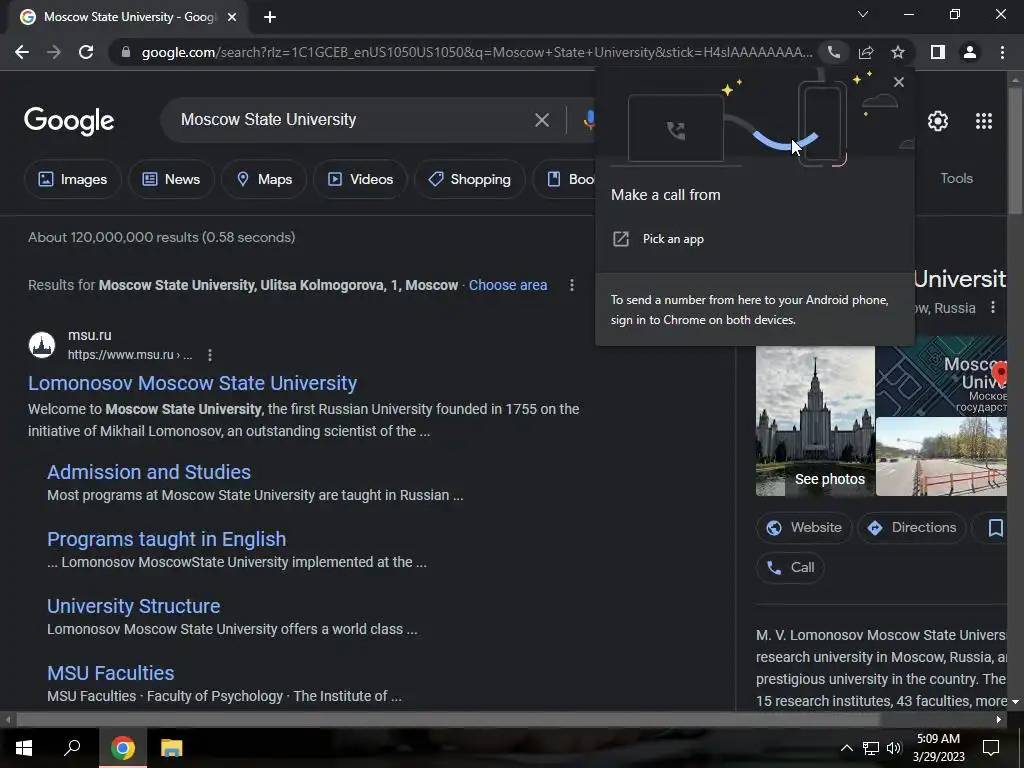Clear the search box text
The height and width of the screenshot is (768, 1024).
tap(541, 120)
